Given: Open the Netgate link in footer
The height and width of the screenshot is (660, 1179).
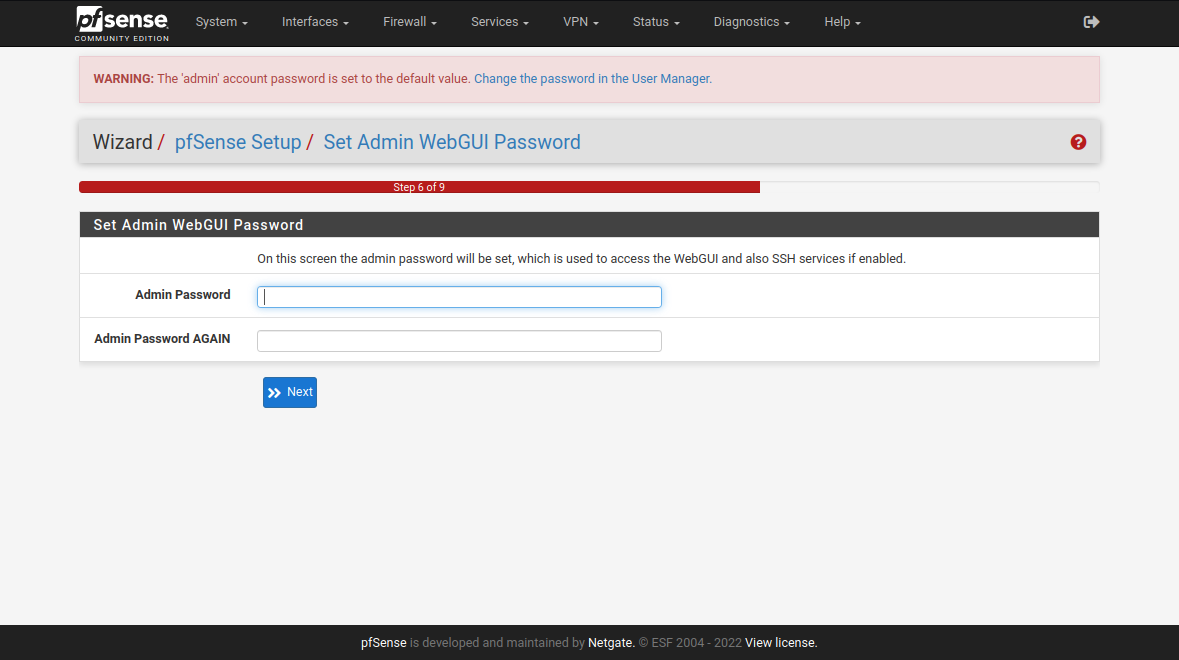Looking at the screenshot, I should pyautogui.click(x=610, y=643).
